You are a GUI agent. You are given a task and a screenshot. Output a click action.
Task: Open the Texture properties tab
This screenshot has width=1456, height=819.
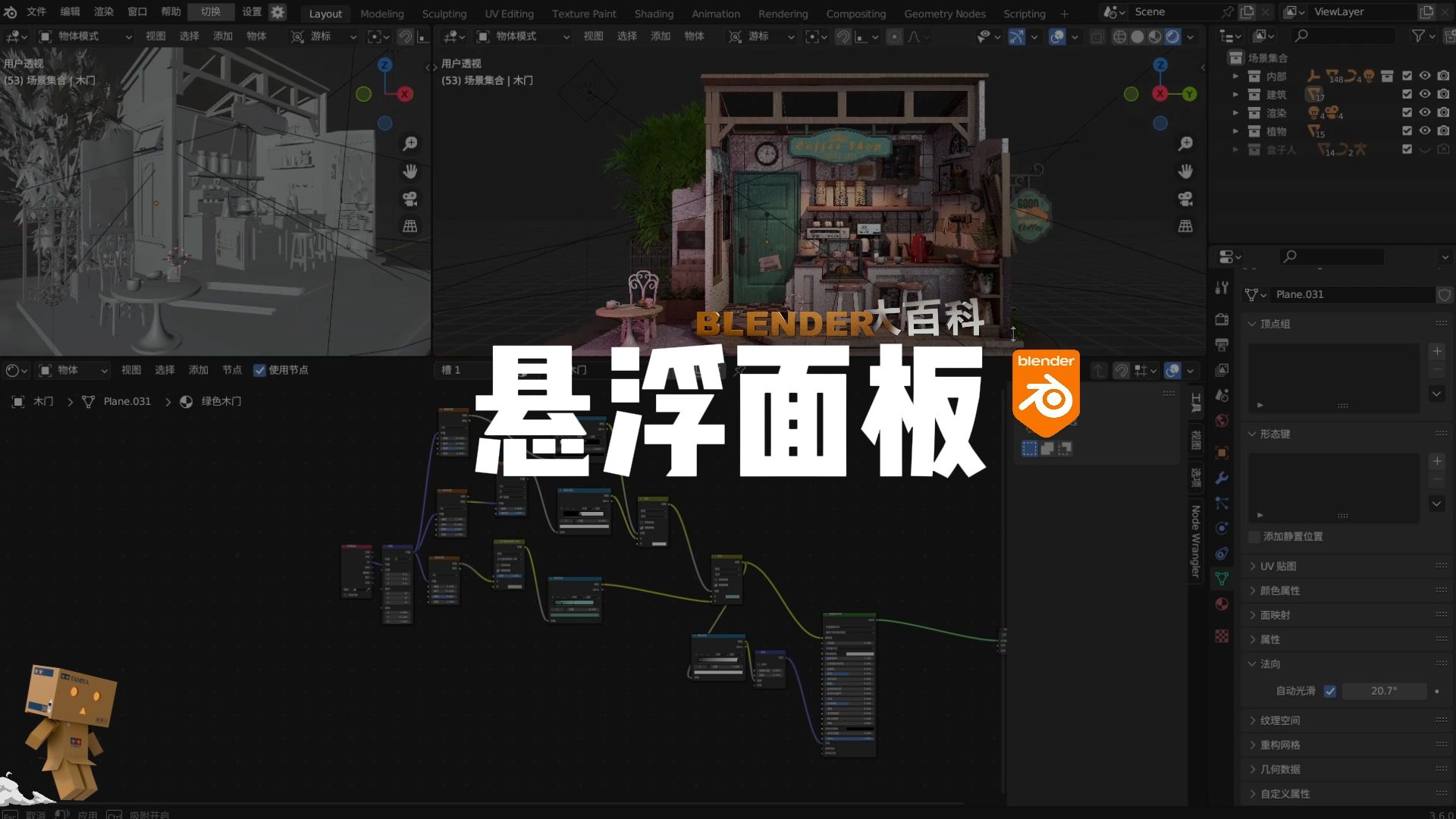(1222, 636)
